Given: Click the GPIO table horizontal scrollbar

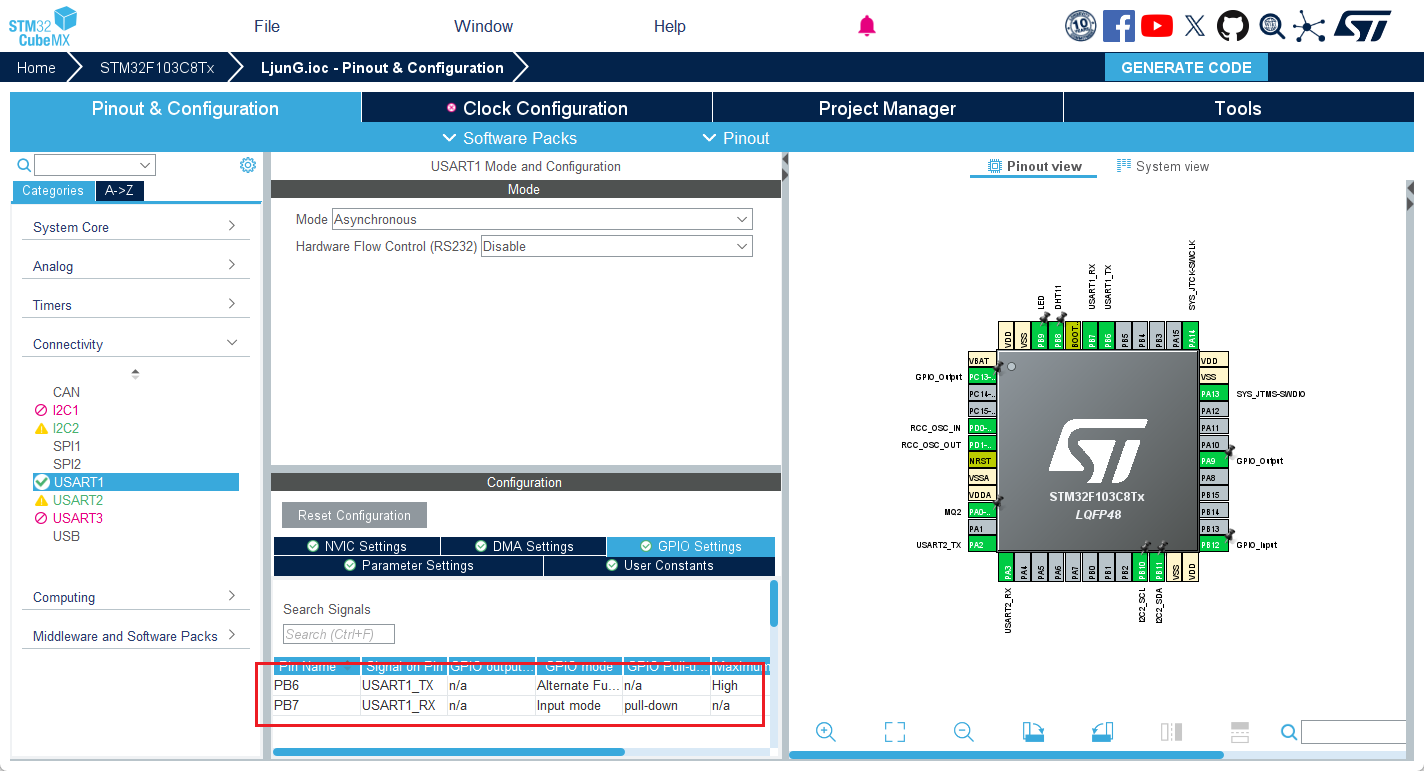Looking at the screenshot, I should tap(449, 752).
